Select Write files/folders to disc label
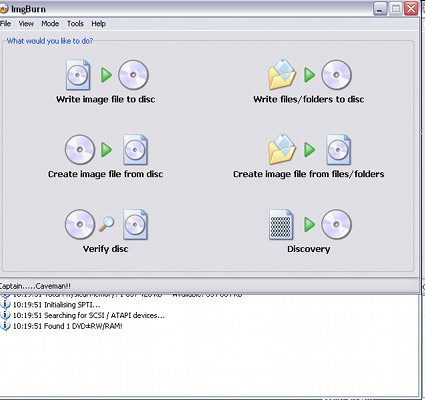Image resolution: width=425 pixels, height=400 pixels. point(309,99)
